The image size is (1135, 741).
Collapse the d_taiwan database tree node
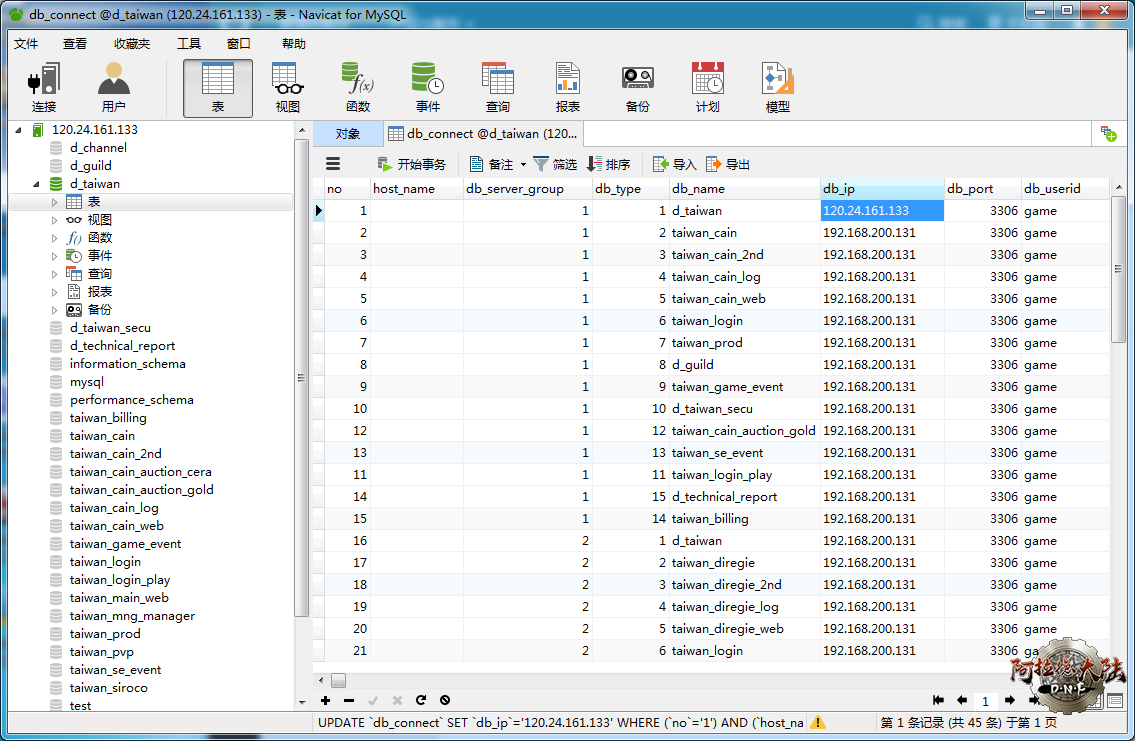pos(37,184)
